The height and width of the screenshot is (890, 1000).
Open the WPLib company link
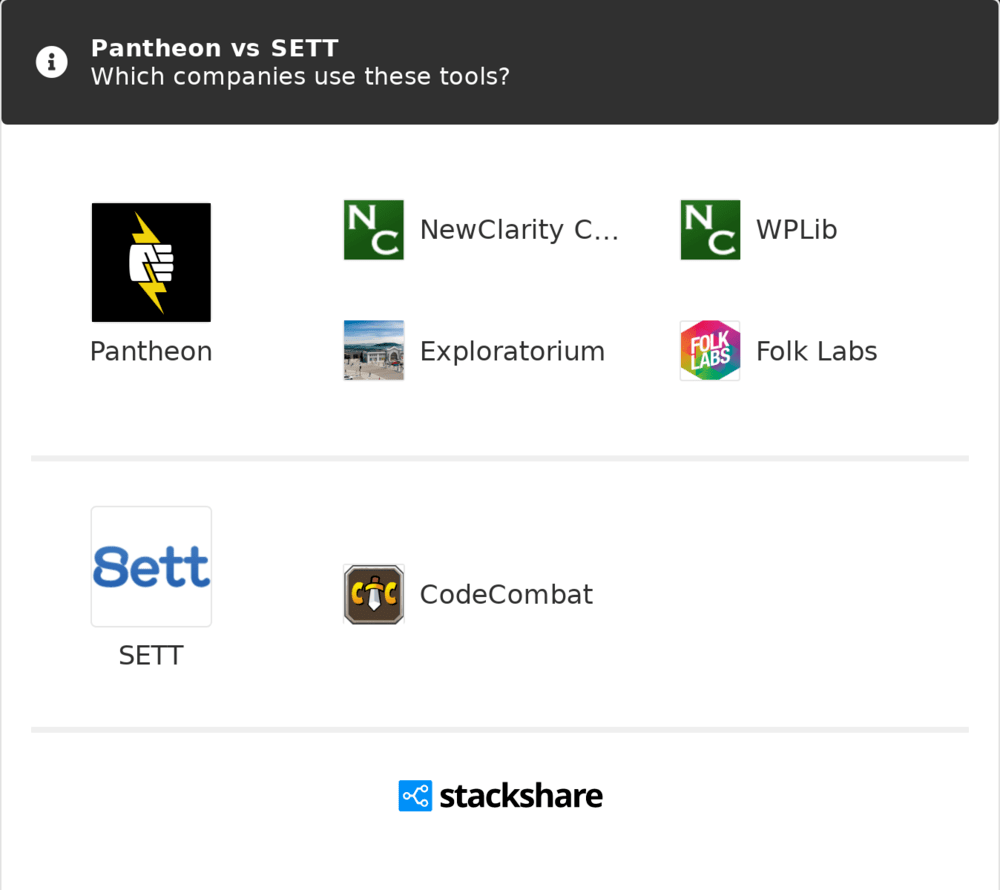(x=796, y=230)
